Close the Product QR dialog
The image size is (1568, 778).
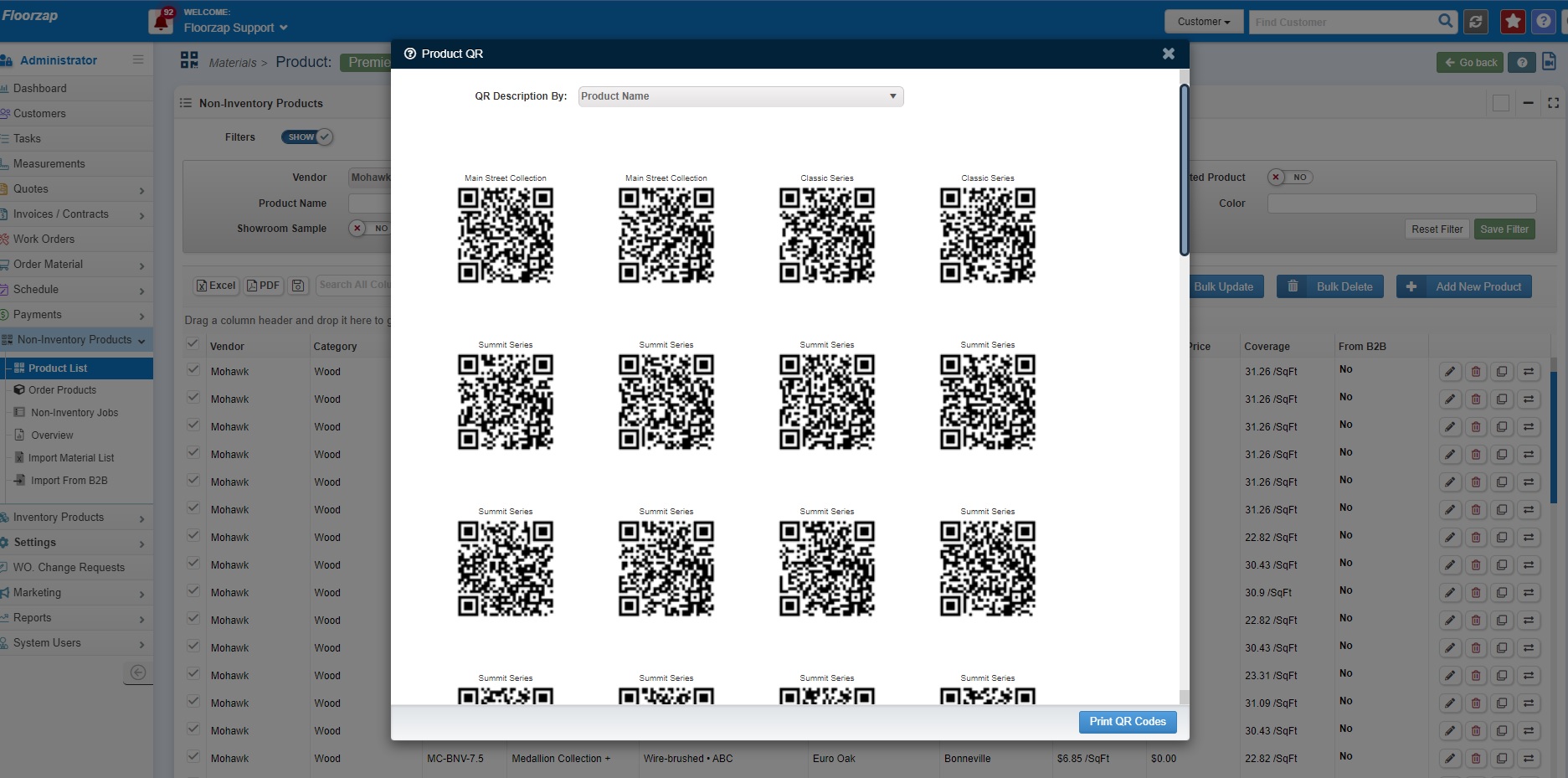1169,54
